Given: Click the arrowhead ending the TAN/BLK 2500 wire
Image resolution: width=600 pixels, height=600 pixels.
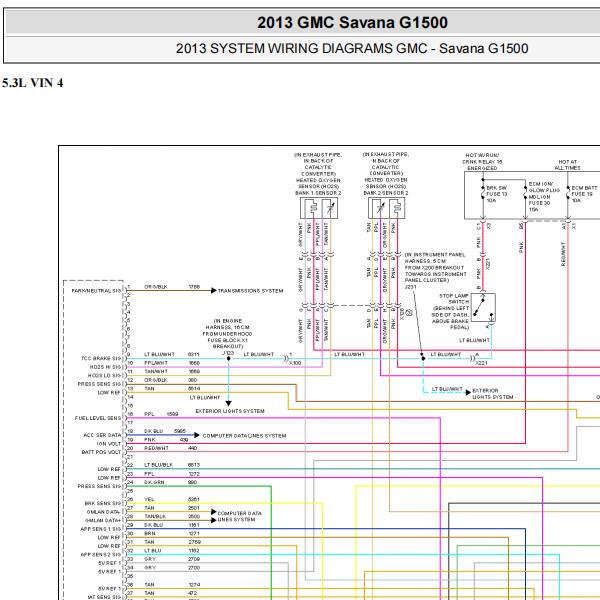Looking at the screenshot, I should [x=214, y=520].
